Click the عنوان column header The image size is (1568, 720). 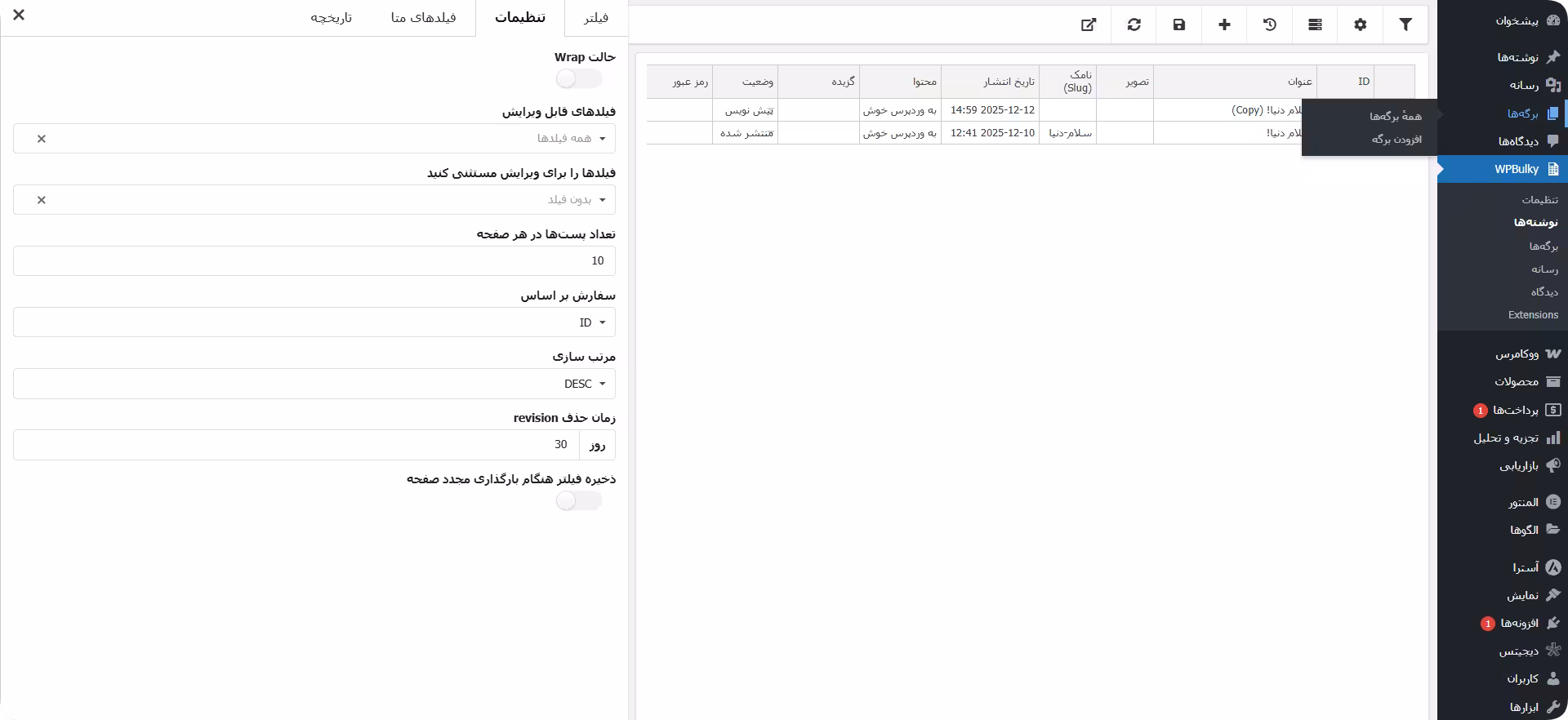click(x=1235, y=82)
